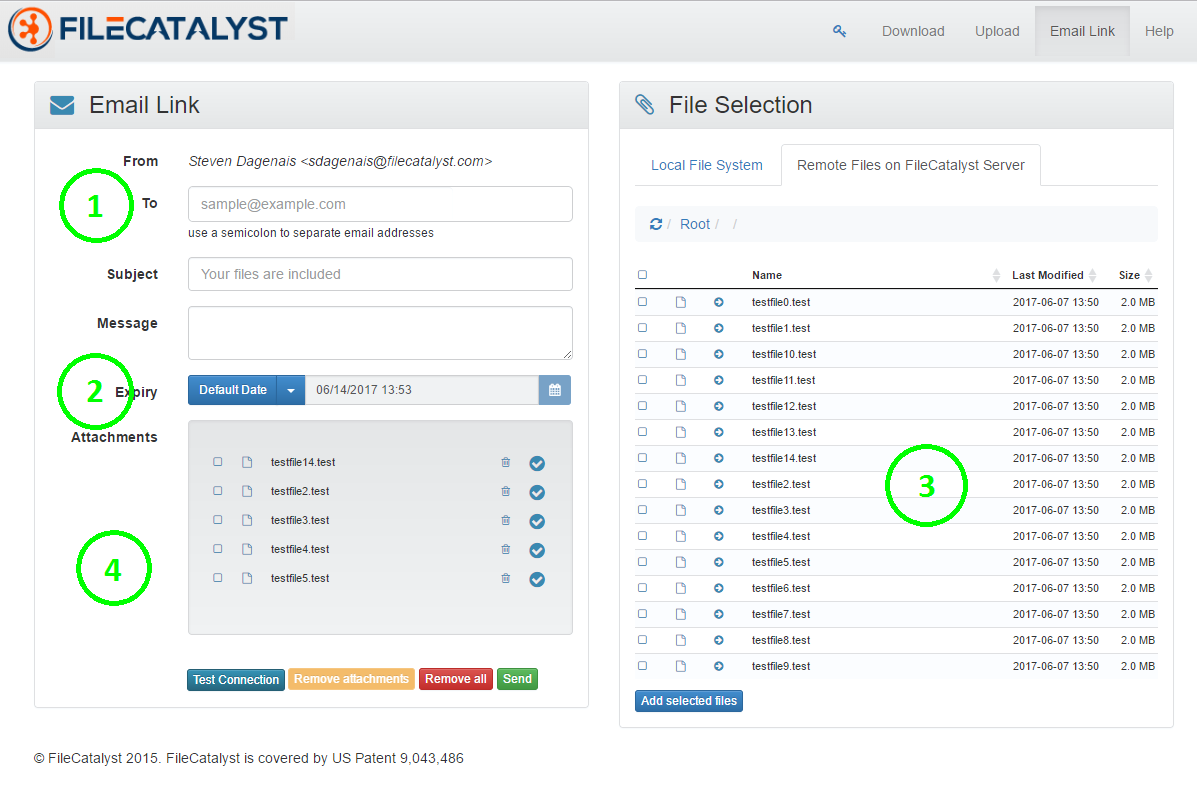Click the blue arrow icon for testfile6.test
Screen dimensions: 1197x787
(x=718, y=589)
